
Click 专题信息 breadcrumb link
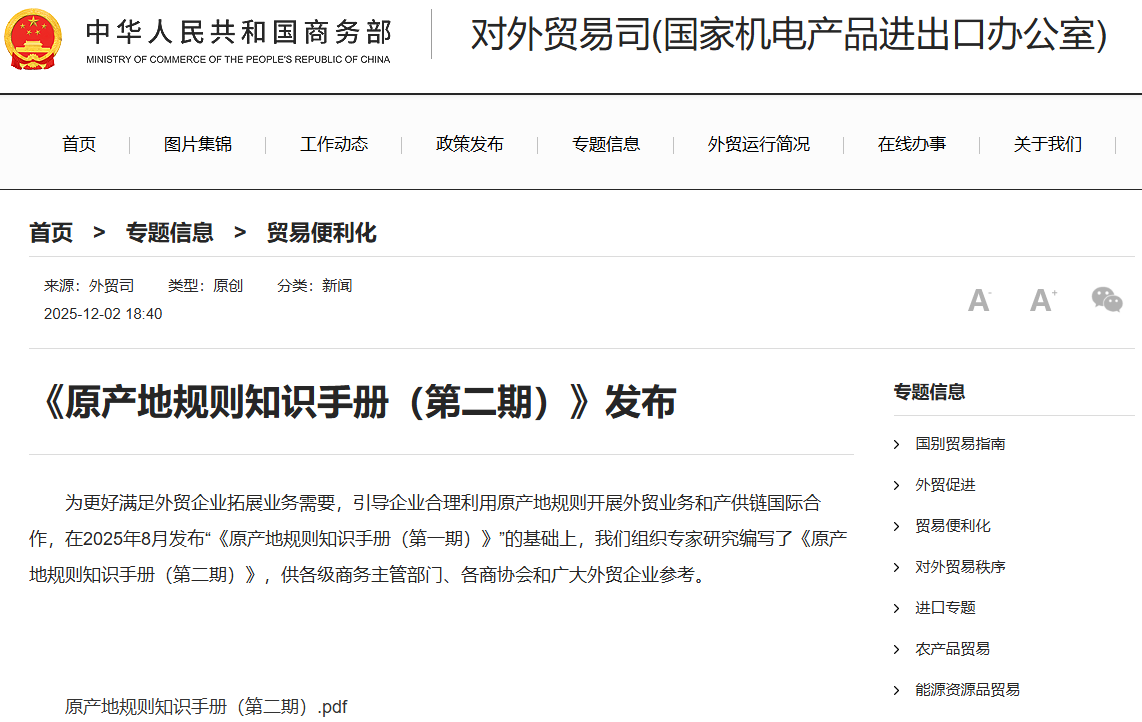point(169,233)
